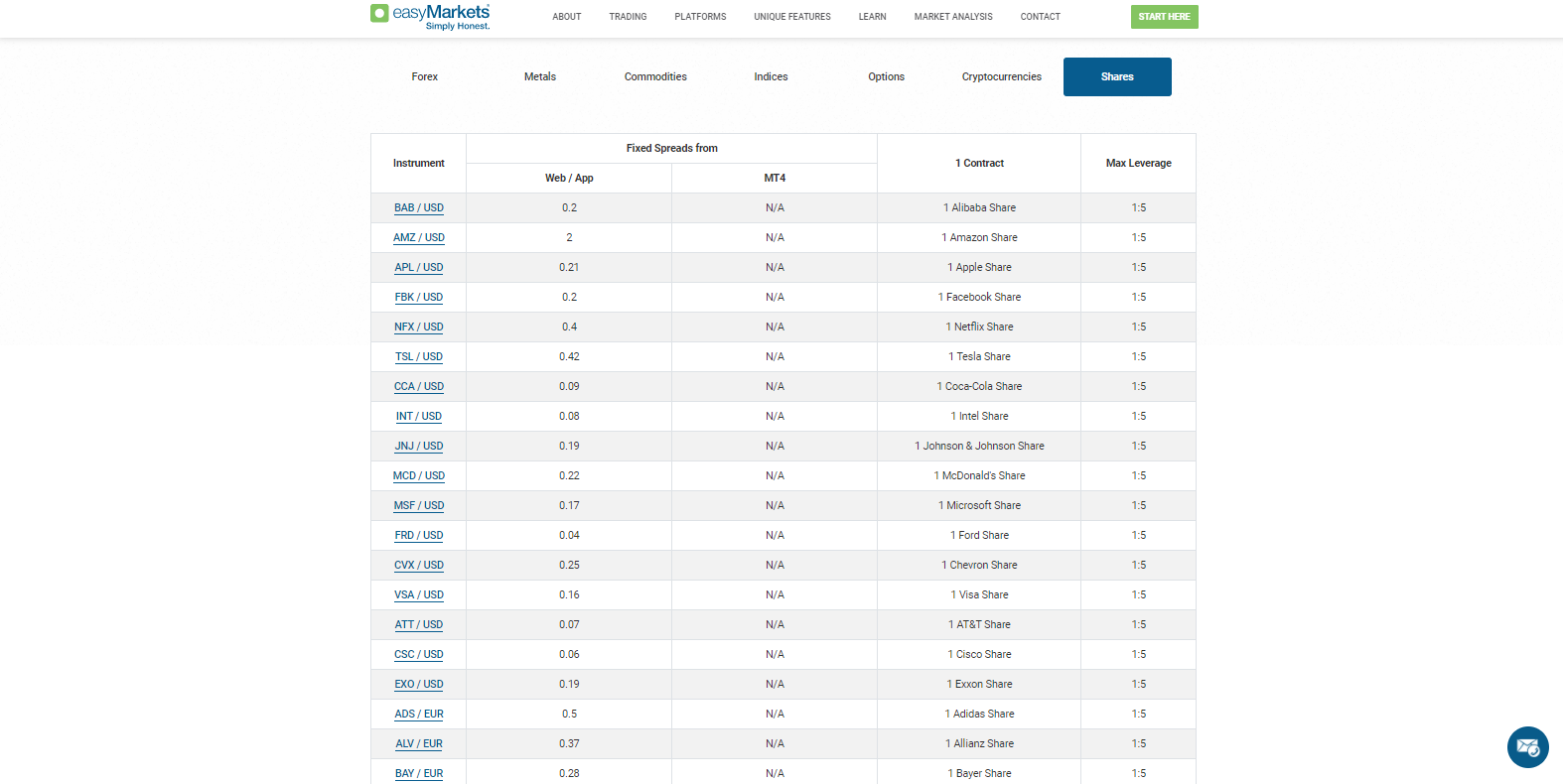Open the EXO / USD instrument link
This screenshot has width=1563, height=784.
(419, 685)
